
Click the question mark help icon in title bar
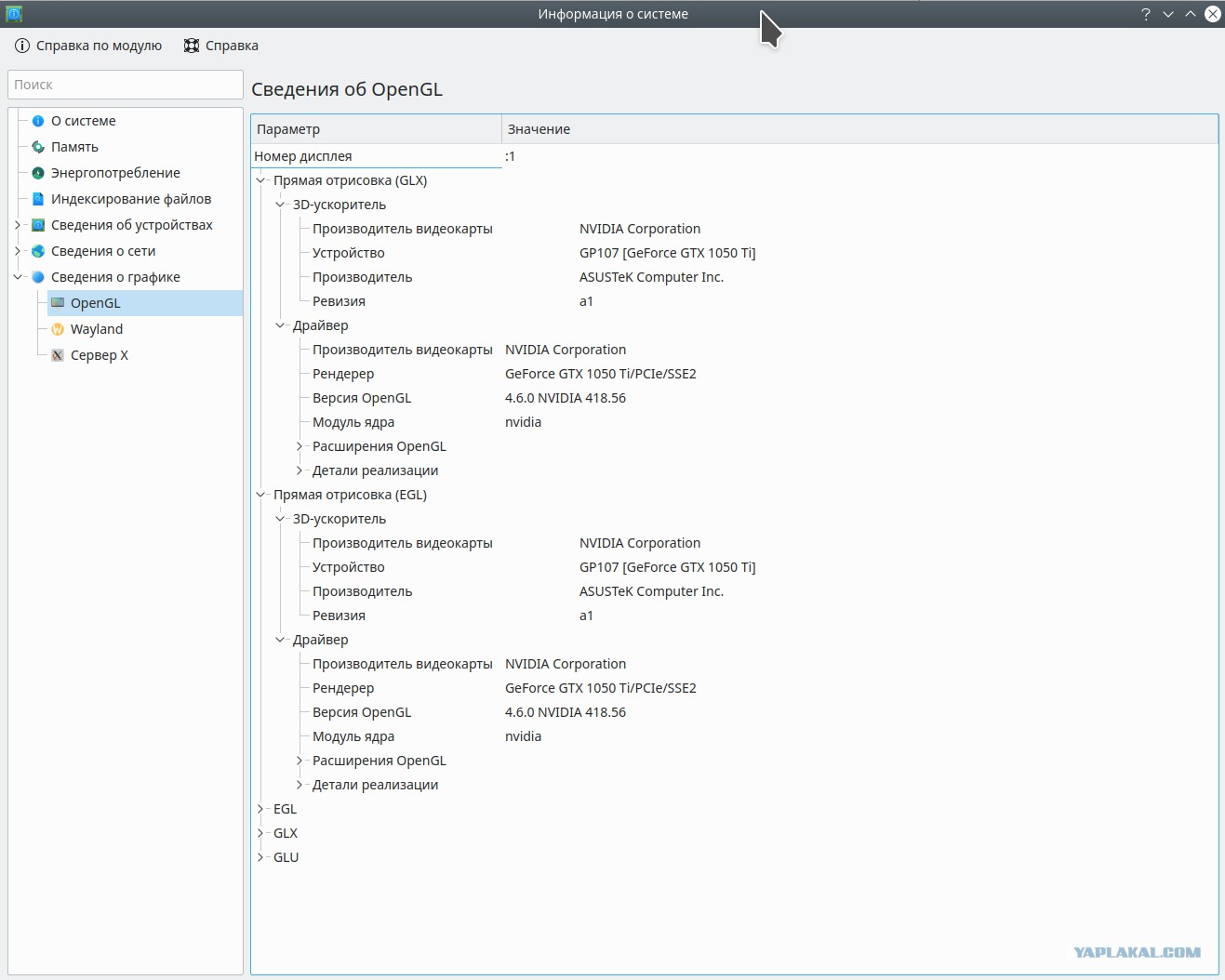pos(1146,14)
